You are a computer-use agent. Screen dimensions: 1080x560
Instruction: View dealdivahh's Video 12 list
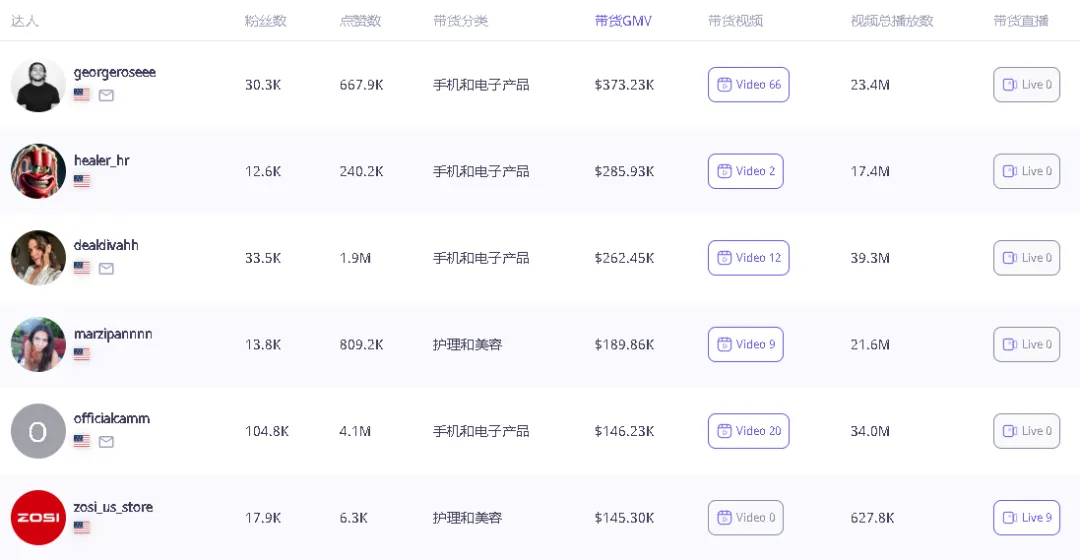(748, 258)
